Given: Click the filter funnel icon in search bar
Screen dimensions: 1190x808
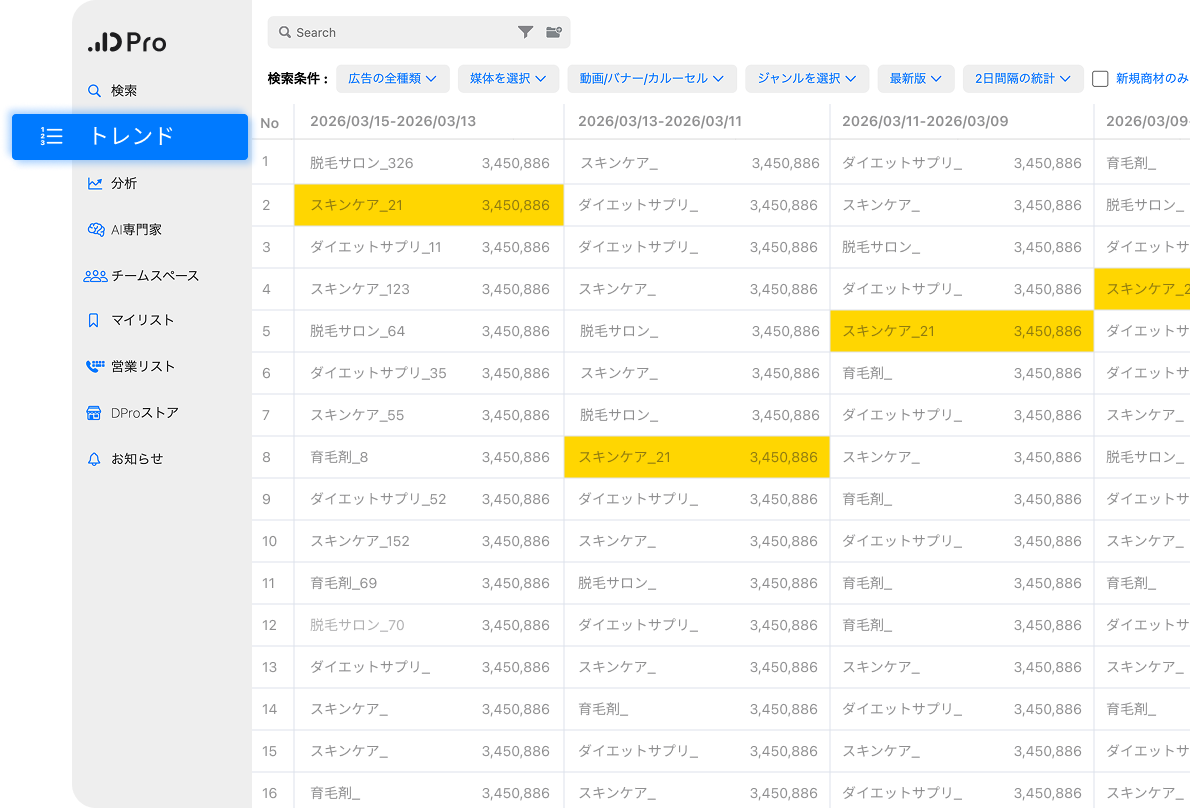Looking at the screenshot, I should click(525, 32).
